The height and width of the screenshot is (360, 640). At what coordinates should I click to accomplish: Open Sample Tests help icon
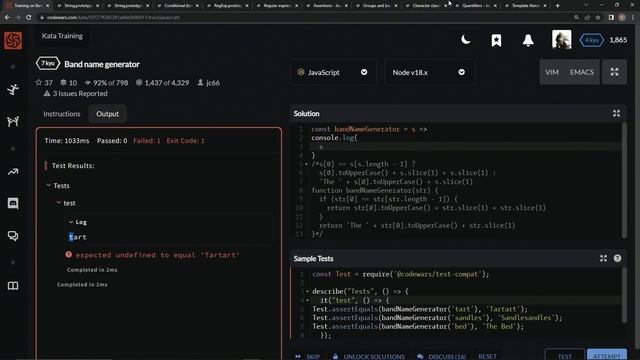click(617, 258)
